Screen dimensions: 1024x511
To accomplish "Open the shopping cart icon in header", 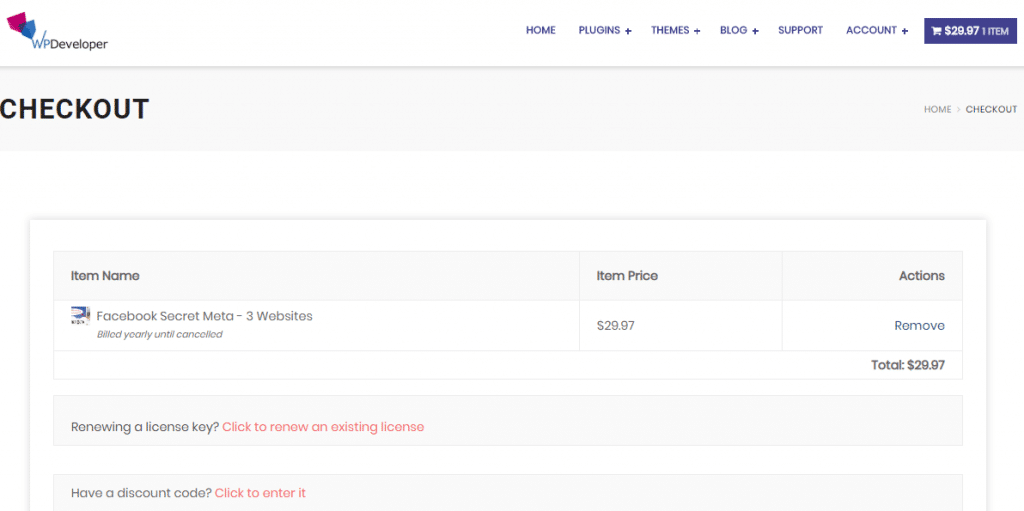I will pyautogui.click(x=936, y=31).
